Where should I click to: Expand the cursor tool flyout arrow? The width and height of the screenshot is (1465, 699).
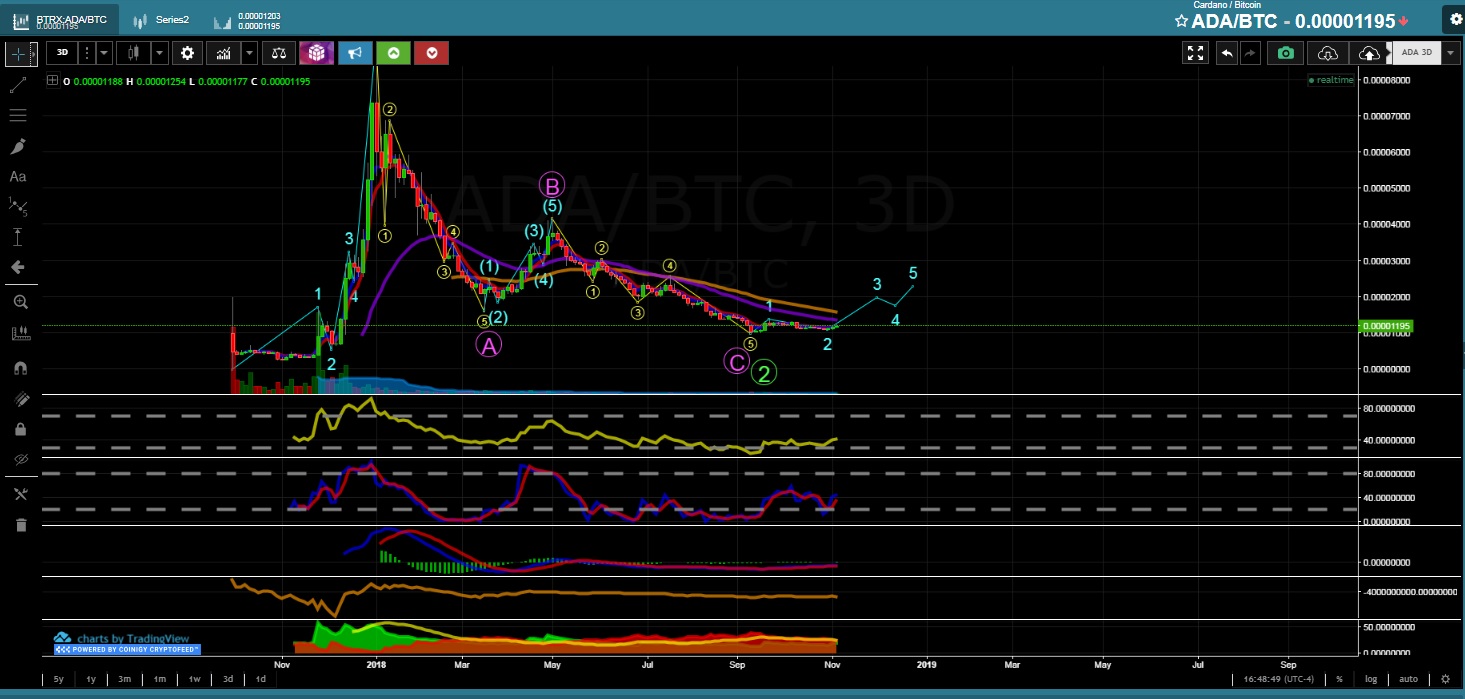coord(36,53)
